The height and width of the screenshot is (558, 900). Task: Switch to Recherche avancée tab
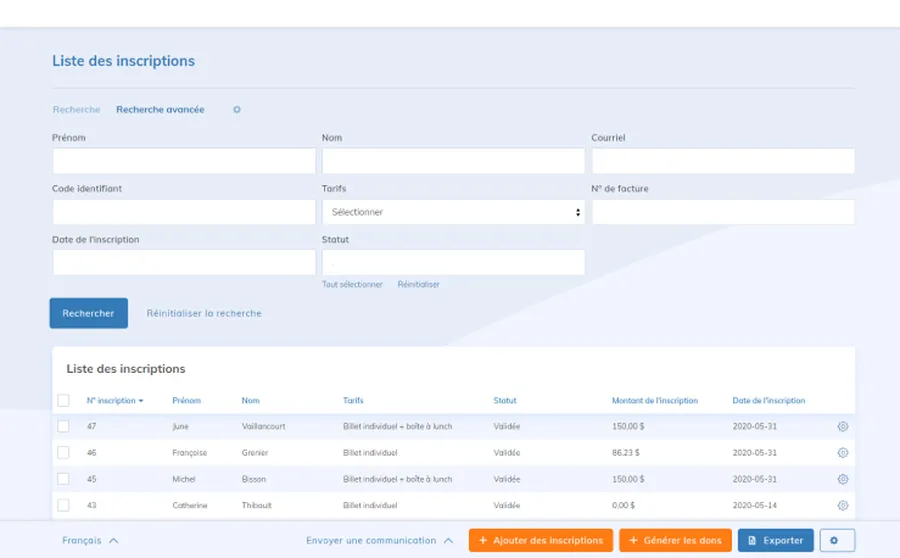click(x=160, y=110)
